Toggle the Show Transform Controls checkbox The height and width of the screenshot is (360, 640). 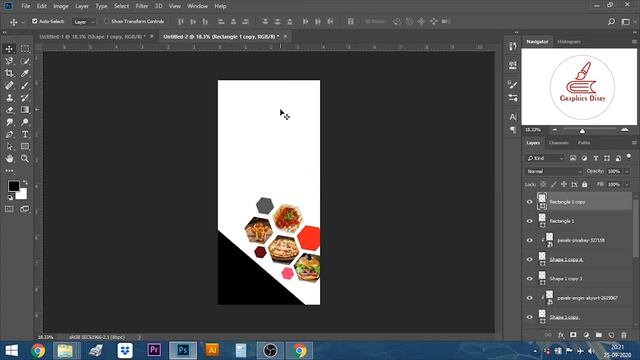[x=107, y=21]
